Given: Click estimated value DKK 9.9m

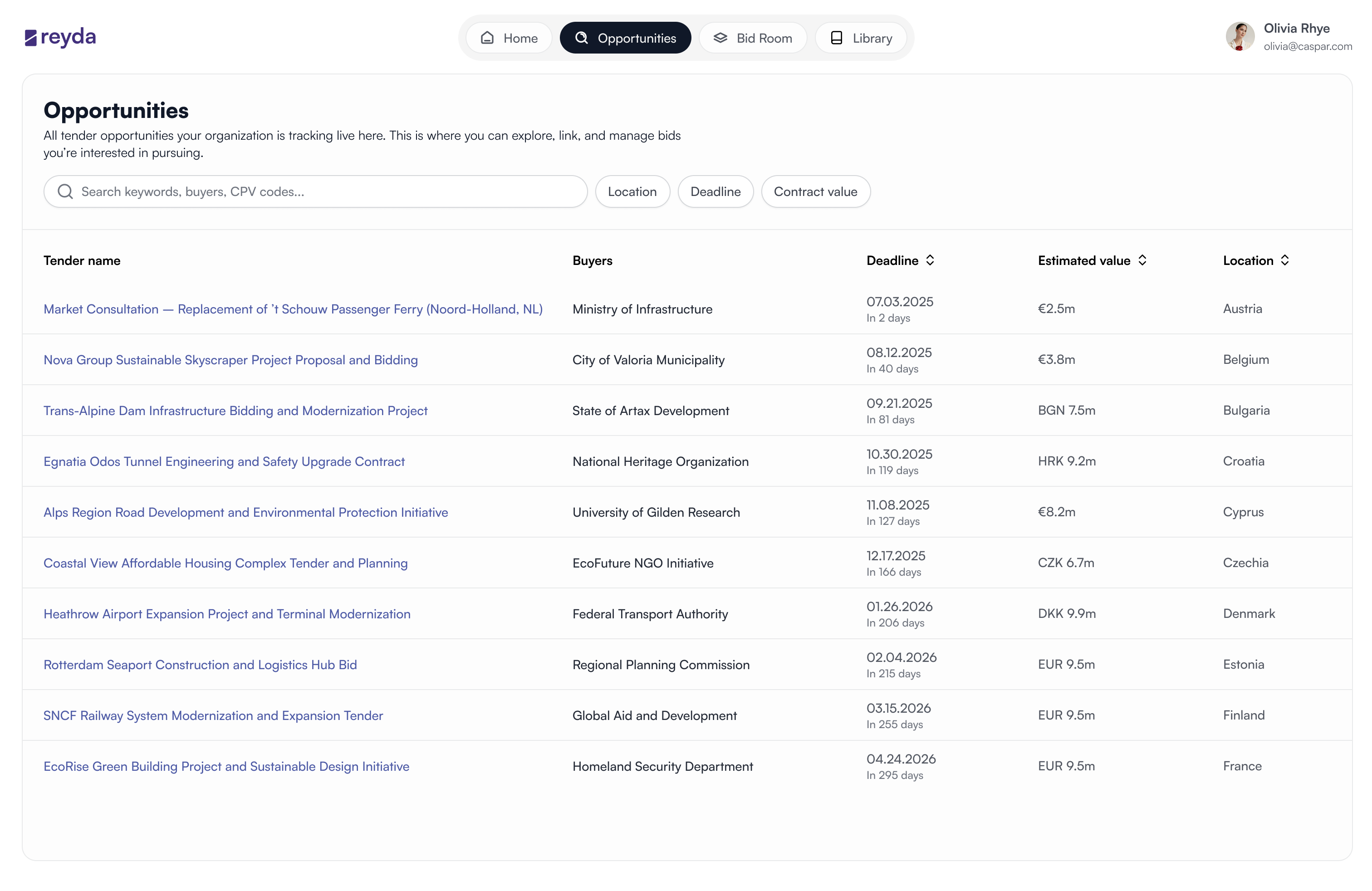Looking at the screenshot, I should 1067,613.
